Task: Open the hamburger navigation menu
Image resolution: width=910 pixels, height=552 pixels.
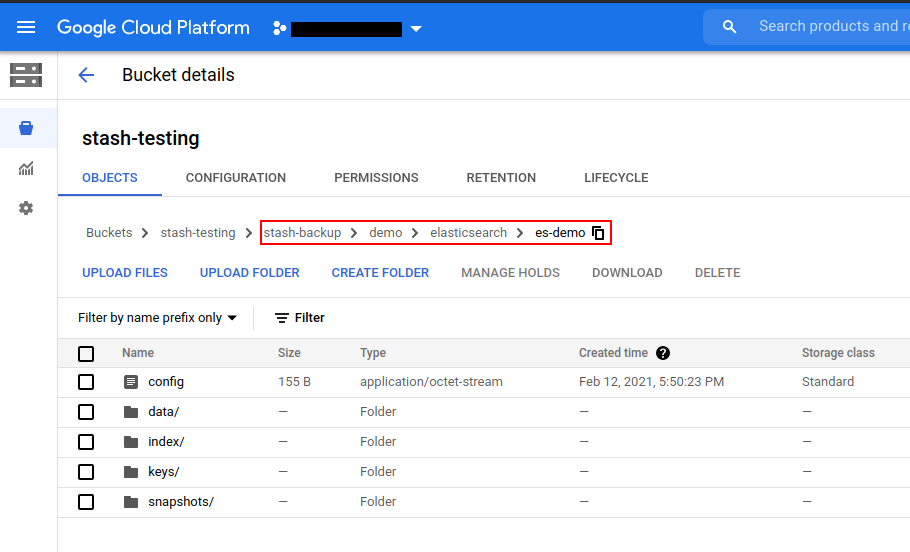Action: coord(26,27)
